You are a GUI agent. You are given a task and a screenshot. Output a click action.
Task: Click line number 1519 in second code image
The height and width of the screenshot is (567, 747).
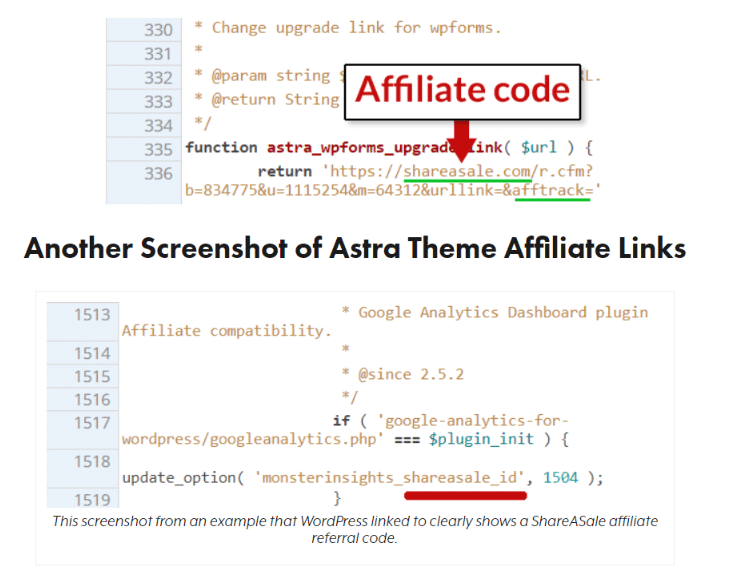coord(92,500)
